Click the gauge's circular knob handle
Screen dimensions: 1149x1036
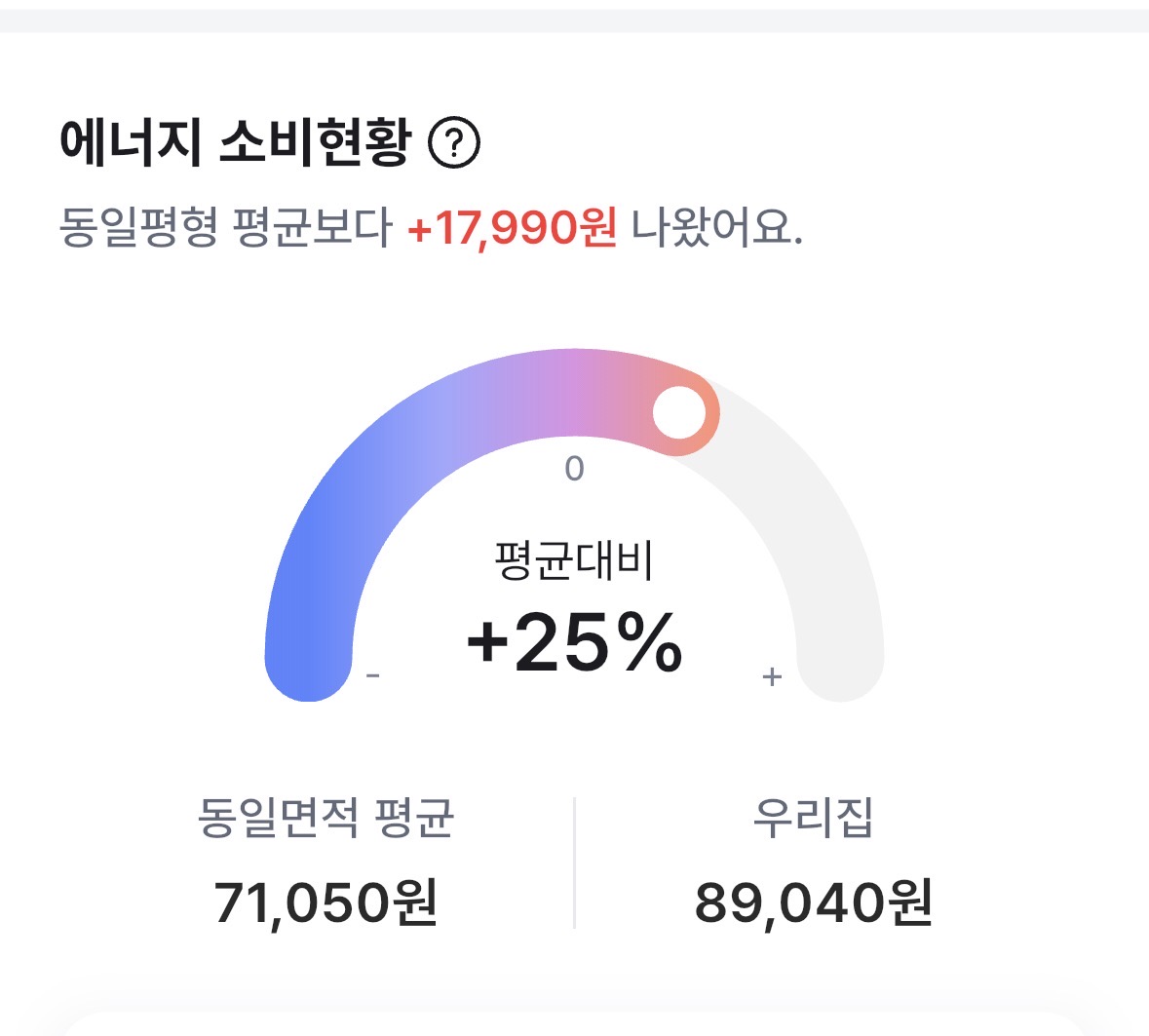[678, 412]
